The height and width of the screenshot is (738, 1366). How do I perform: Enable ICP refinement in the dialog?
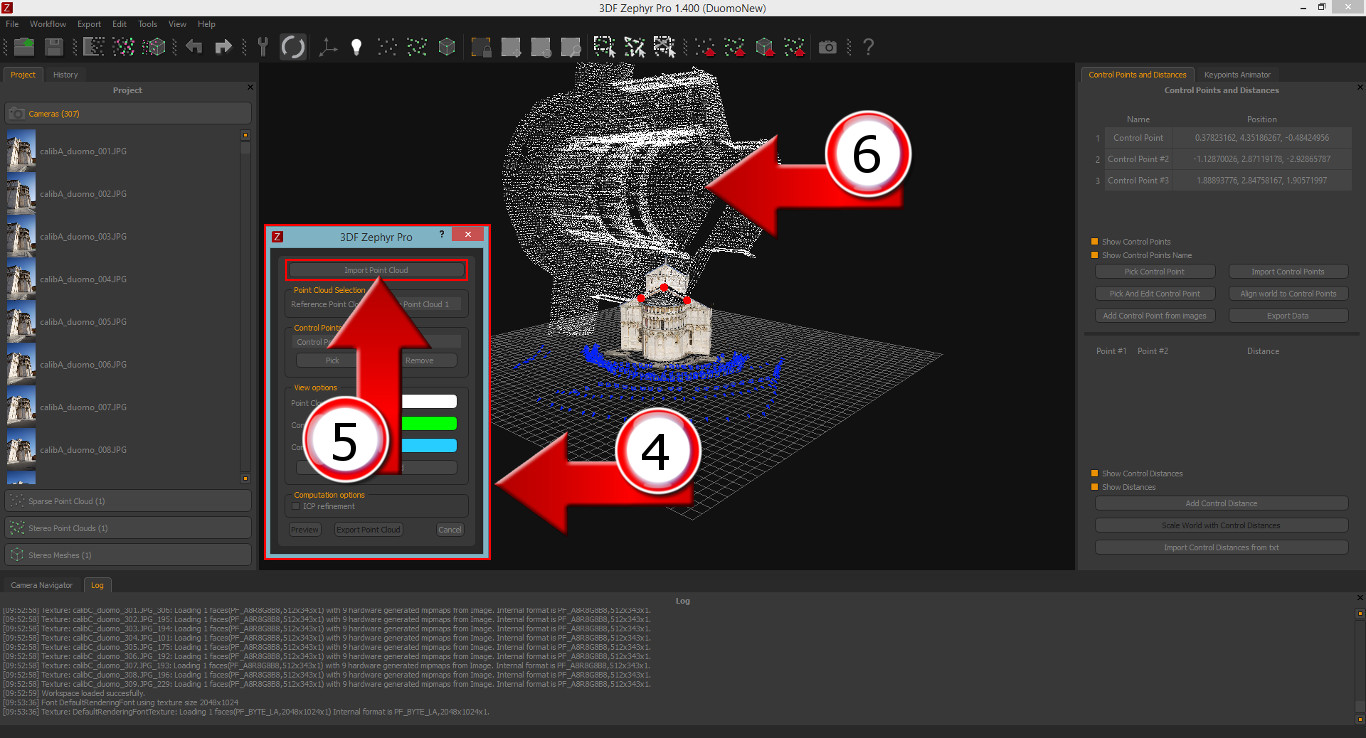pos(296,508)
